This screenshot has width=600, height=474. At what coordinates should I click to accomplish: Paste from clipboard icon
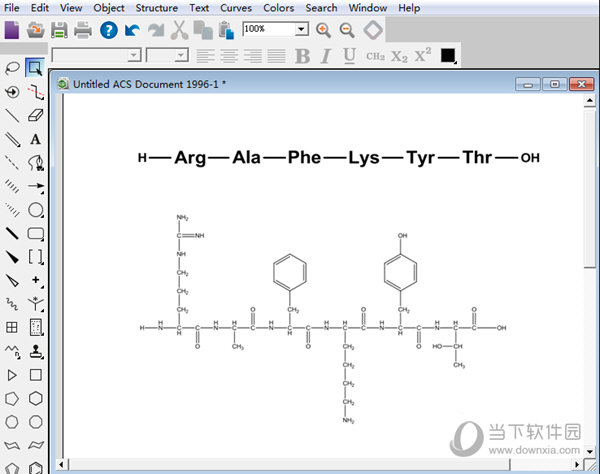[226, 30]
